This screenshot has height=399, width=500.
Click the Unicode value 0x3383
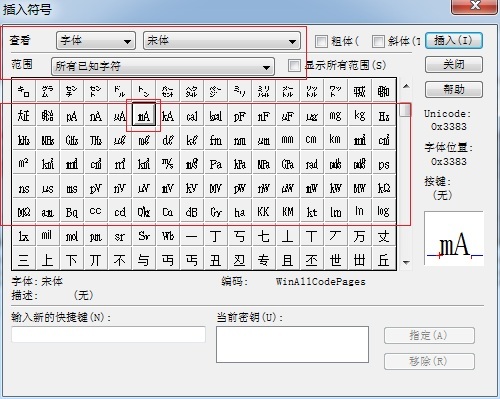pyautogui.click(x=449, y=127)
